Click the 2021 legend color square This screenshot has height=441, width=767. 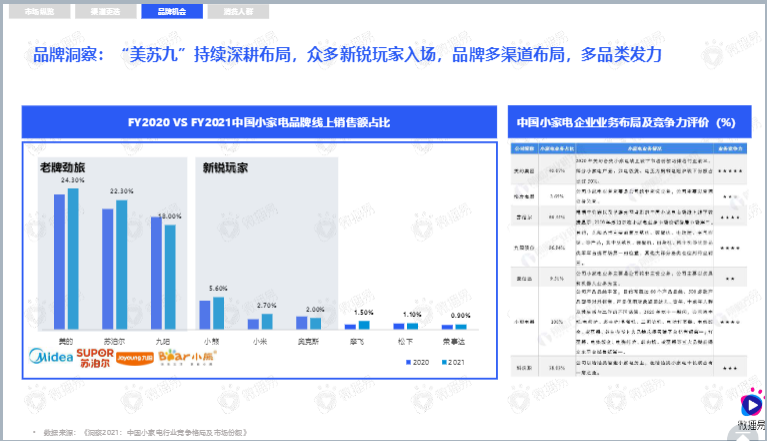pos(444,362)
